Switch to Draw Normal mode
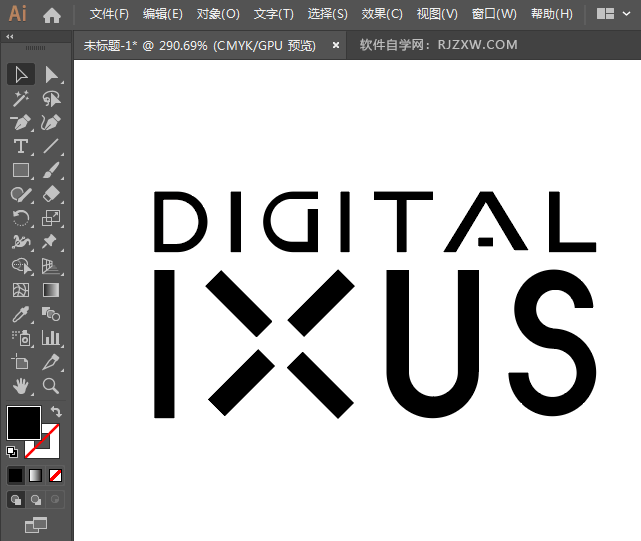The width and height of the screenshot is (641, 541). 16,500
